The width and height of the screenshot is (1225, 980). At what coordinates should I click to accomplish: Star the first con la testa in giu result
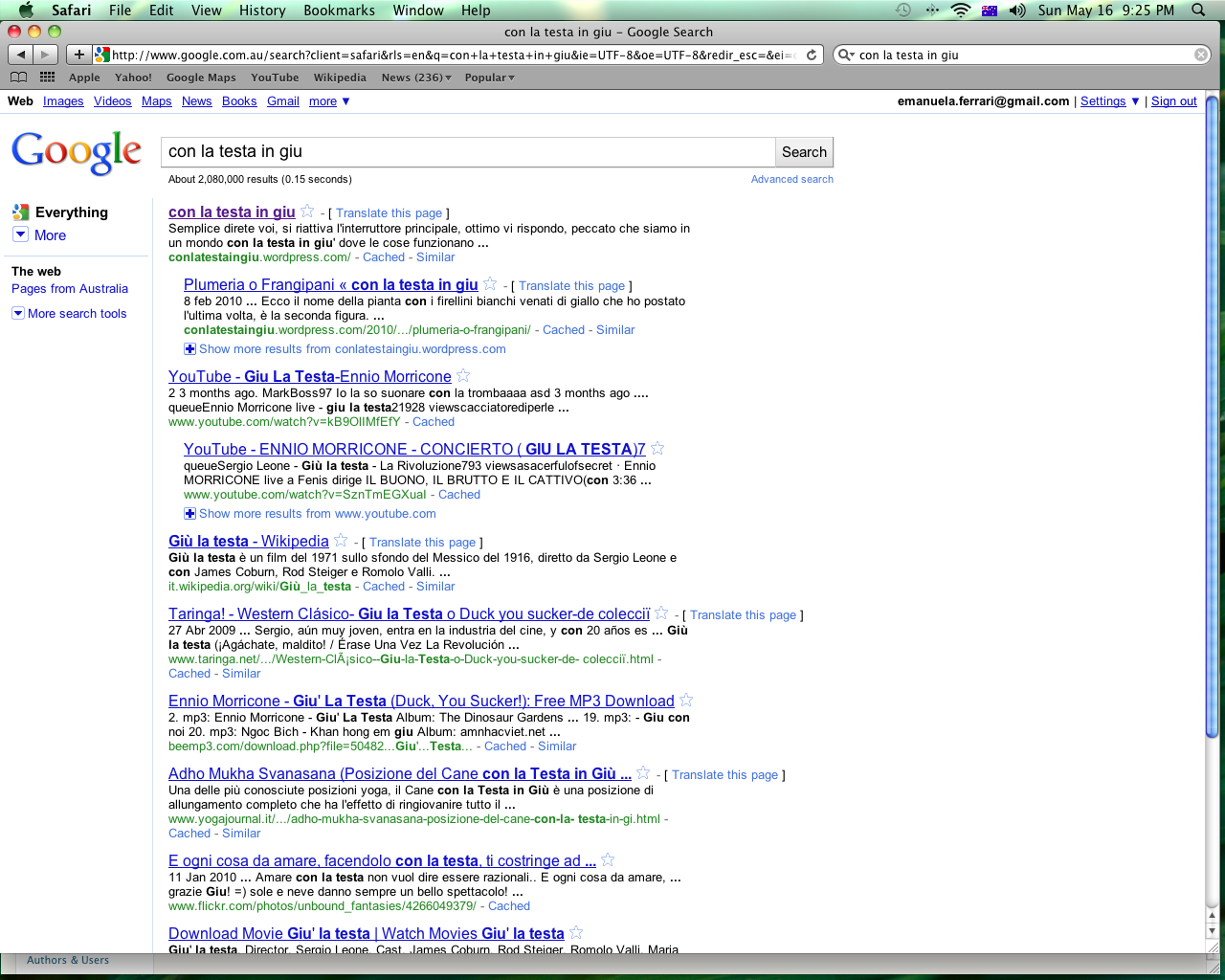point(307,212)
